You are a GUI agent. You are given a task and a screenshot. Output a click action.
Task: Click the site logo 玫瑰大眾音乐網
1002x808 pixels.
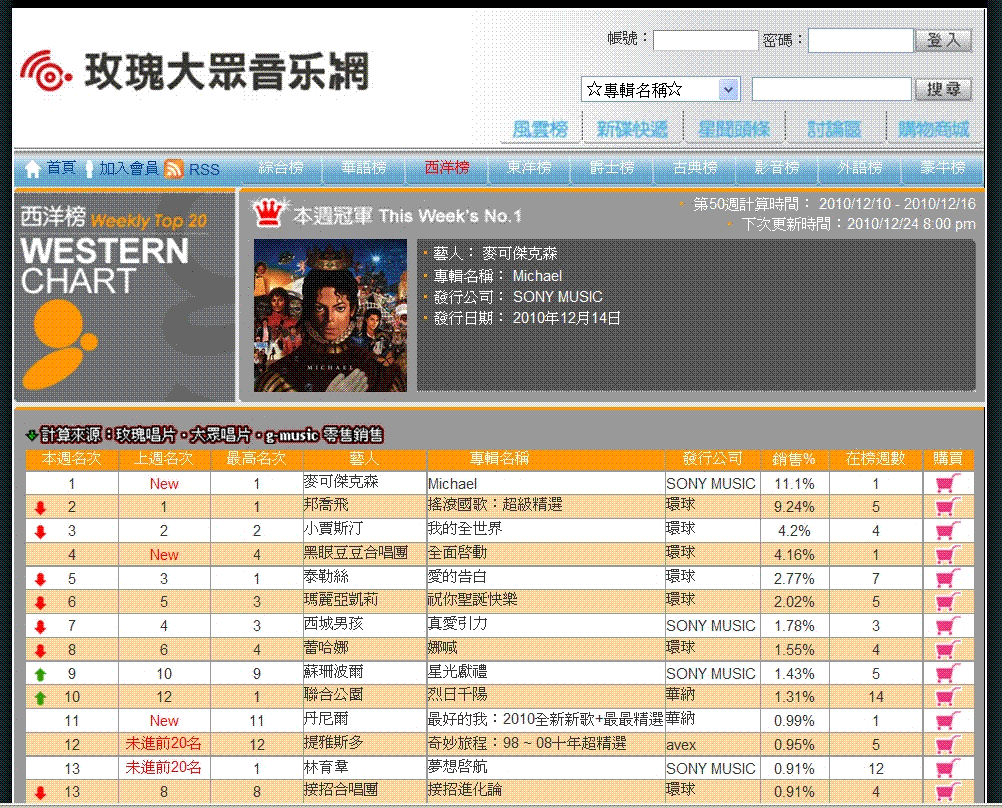click(194, 71)
